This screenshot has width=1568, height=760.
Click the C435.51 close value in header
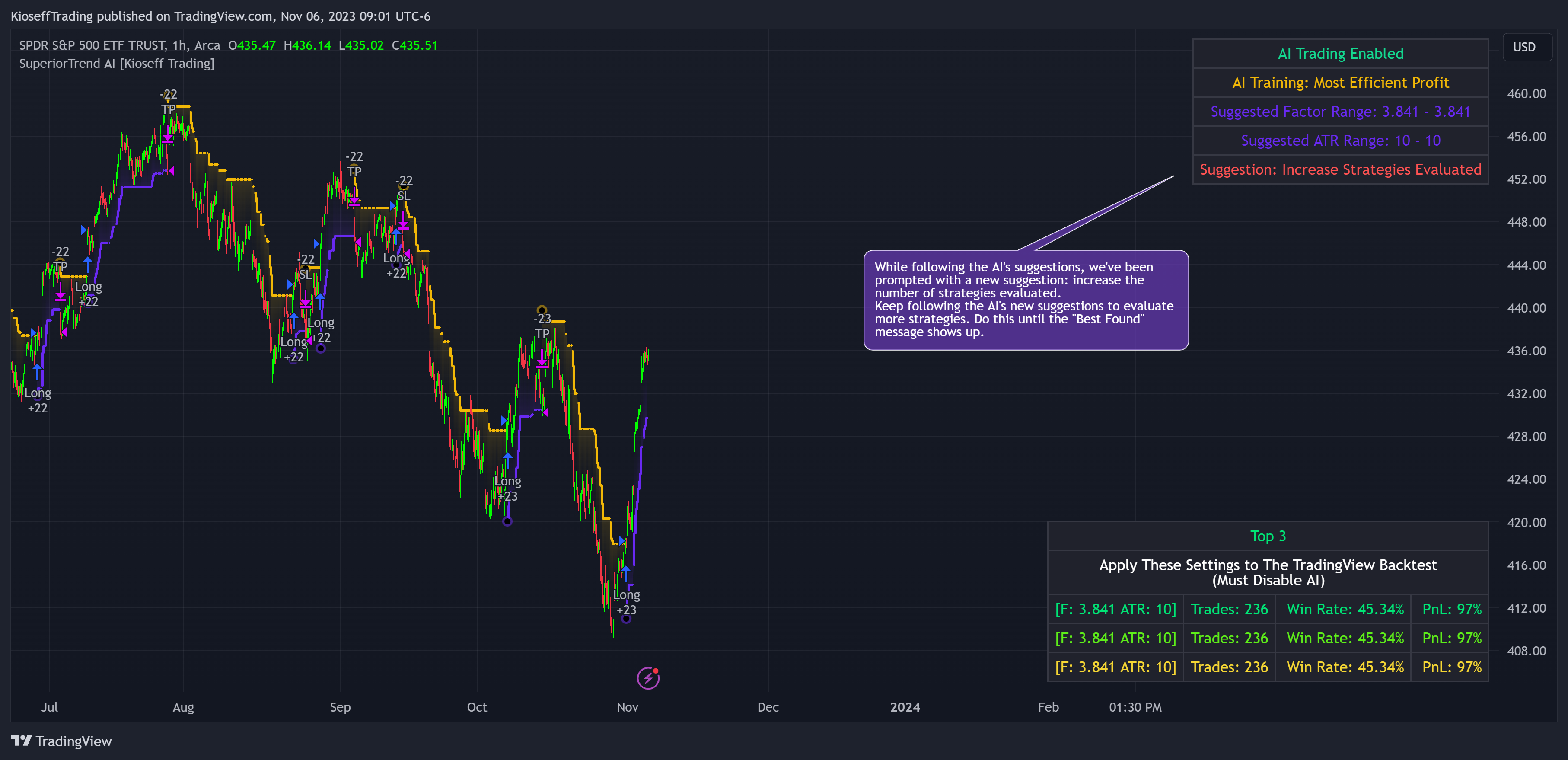click(x=414, y=45)
